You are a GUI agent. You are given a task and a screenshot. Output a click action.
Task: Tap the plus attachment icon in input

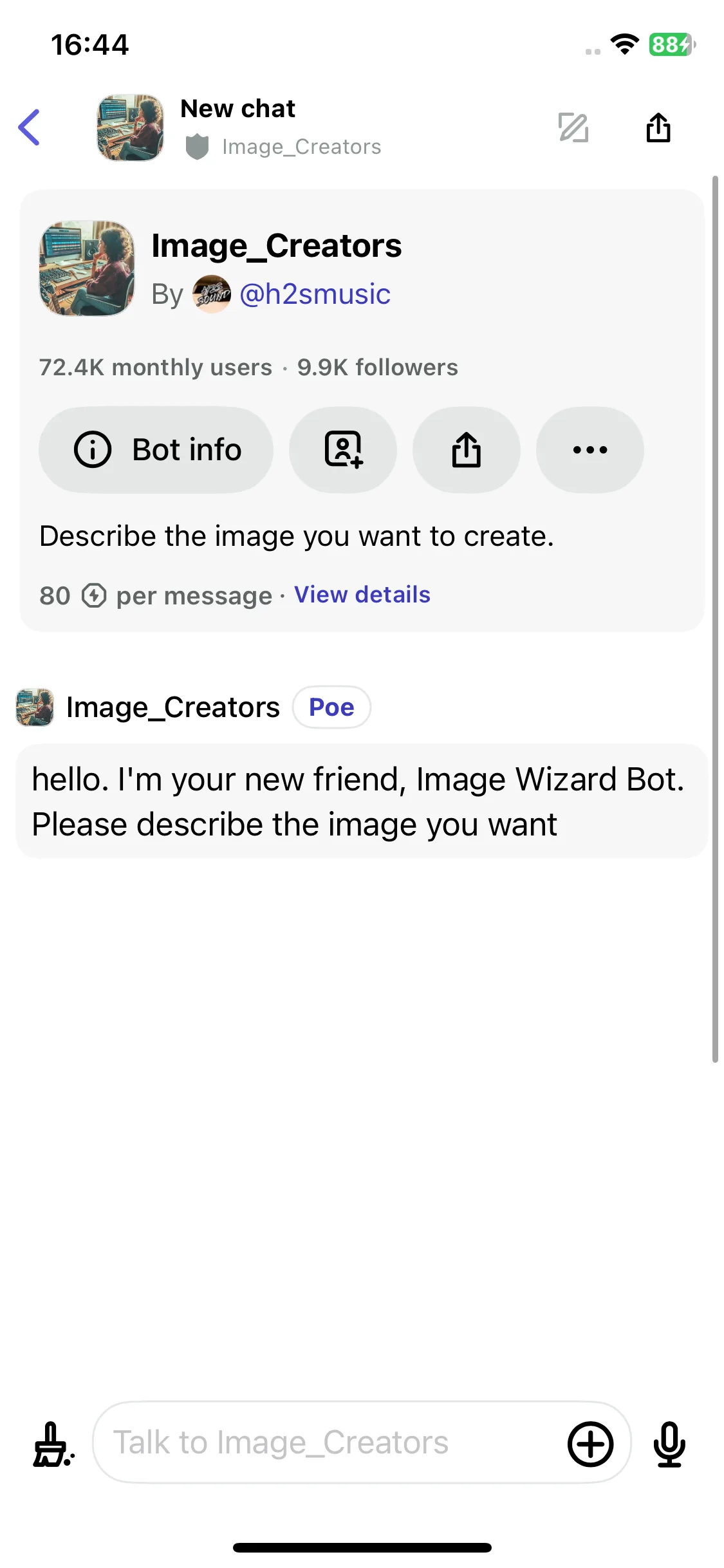pos(590,1444)
